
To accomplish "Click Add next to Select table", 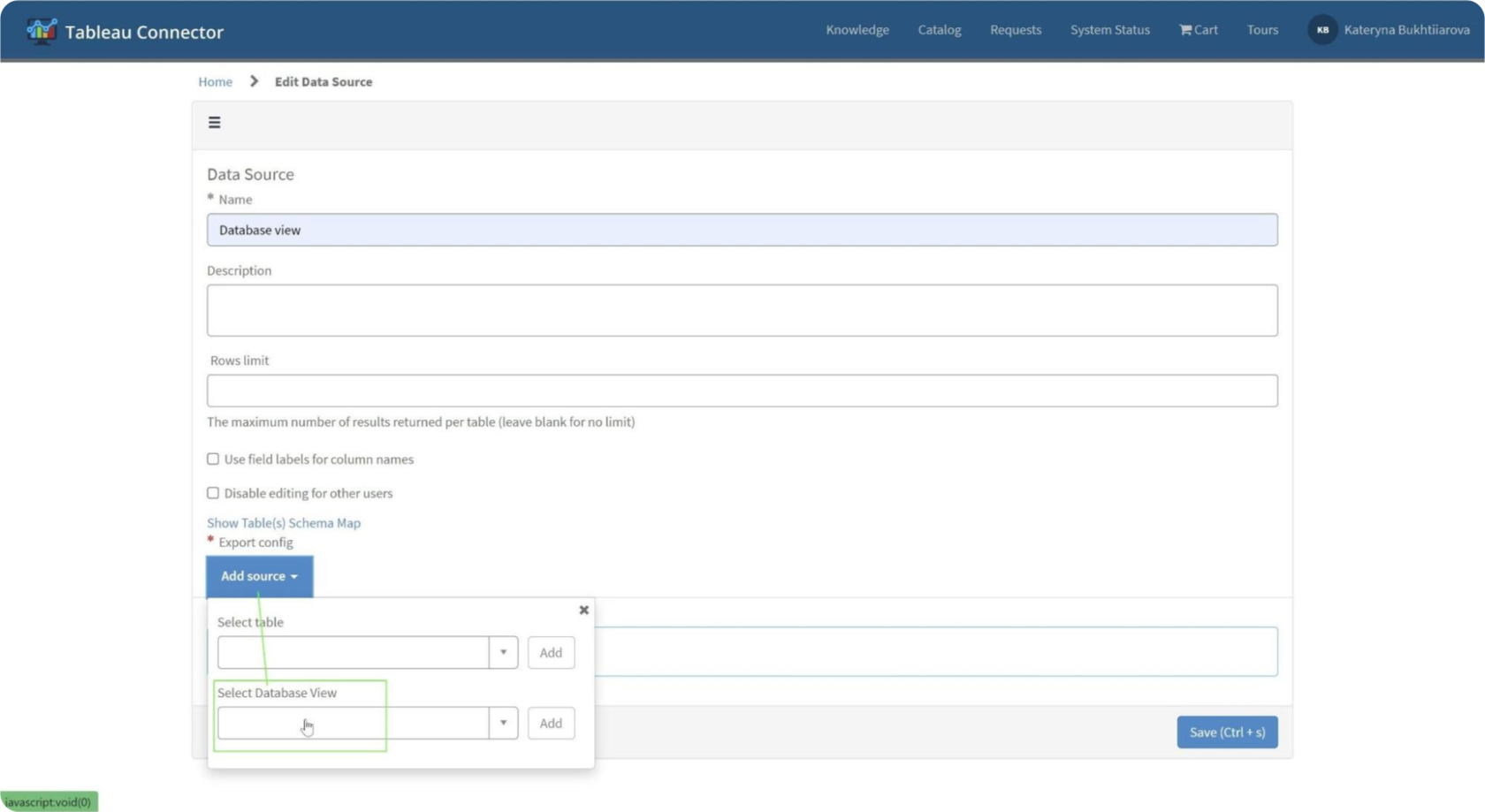I will (550, 652).
